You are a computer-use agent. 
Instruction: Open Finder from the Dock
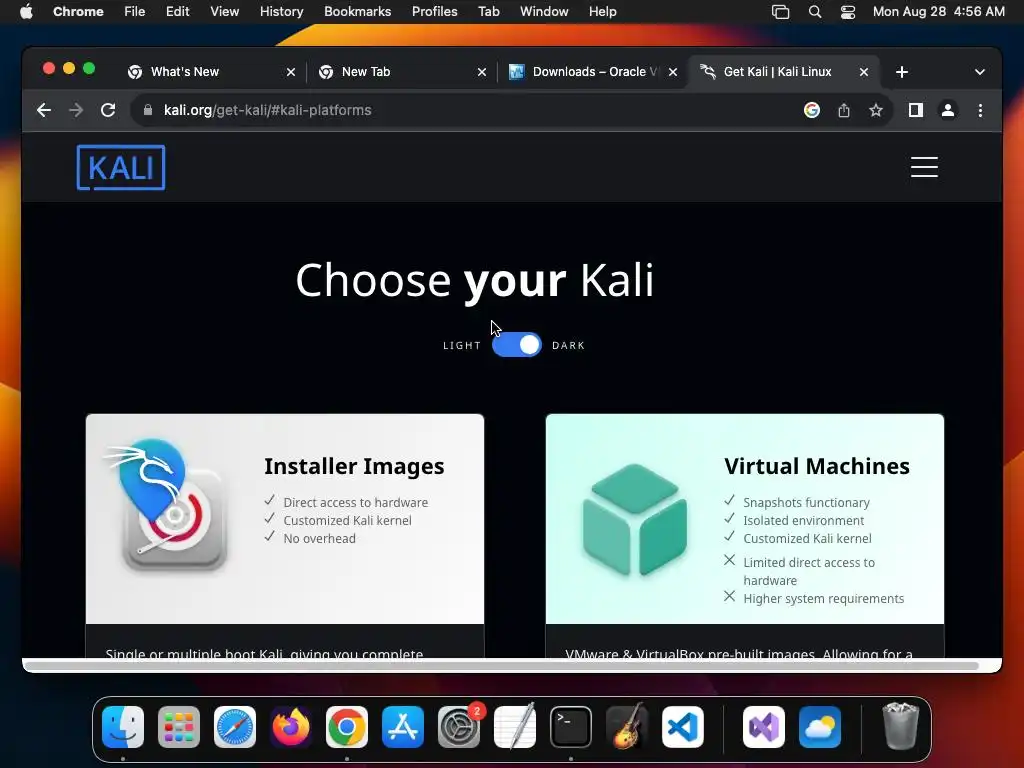click(x=123, y=727)
